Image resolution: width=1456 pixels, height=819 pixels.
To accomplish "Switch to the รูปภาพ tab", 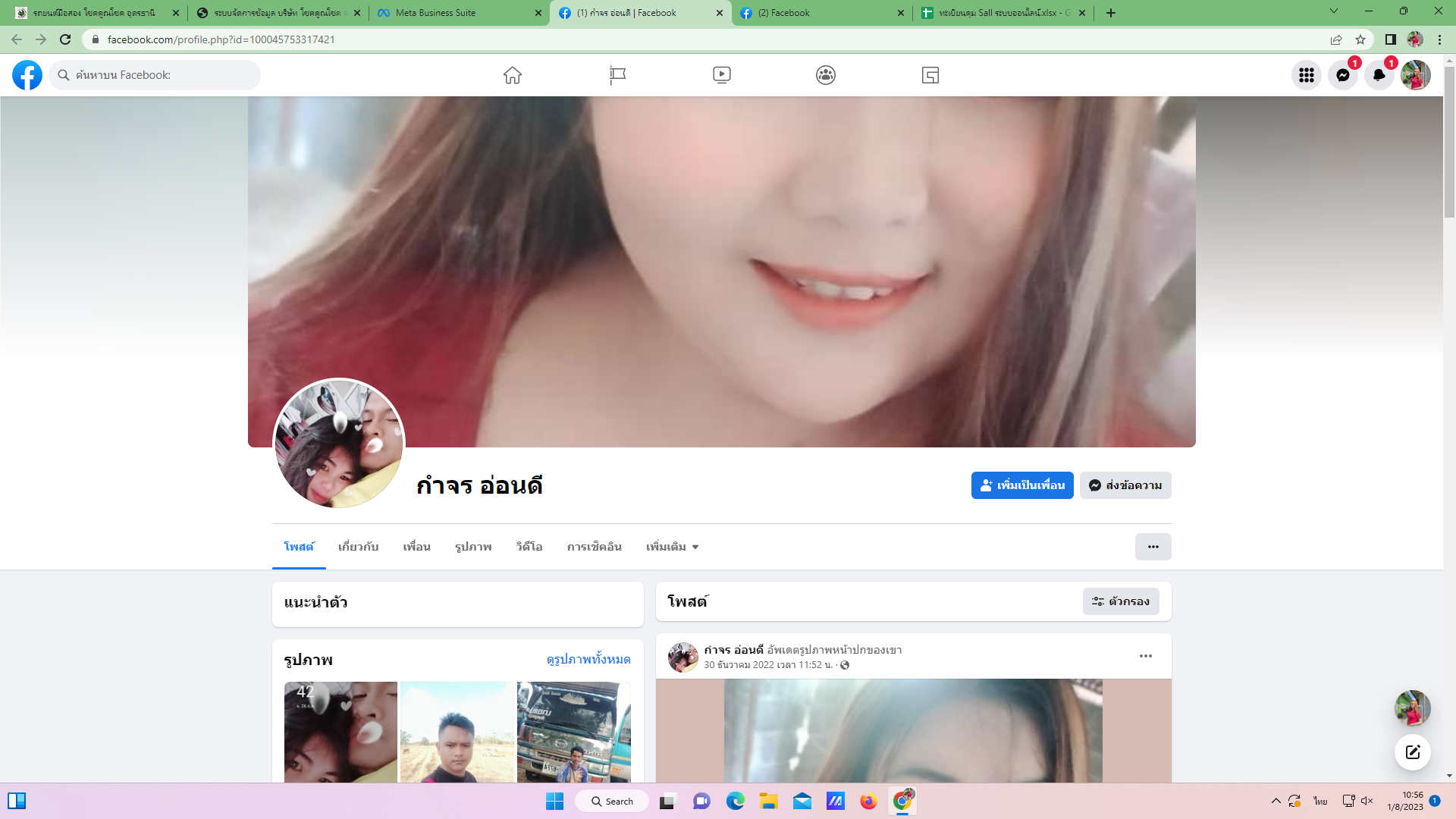I will 473,547.
